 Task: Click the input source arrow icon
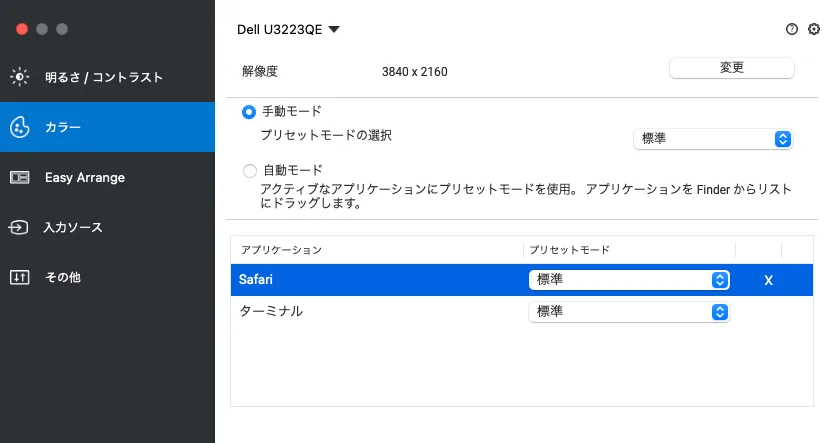coord(18,228)
